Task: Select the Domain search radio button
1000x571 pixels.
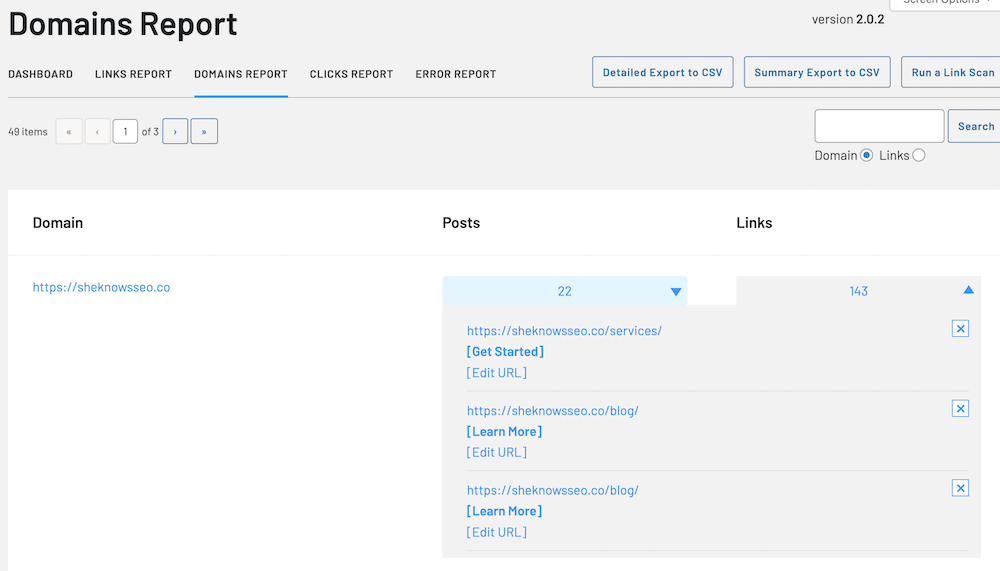Action: [x=866, y=155]
